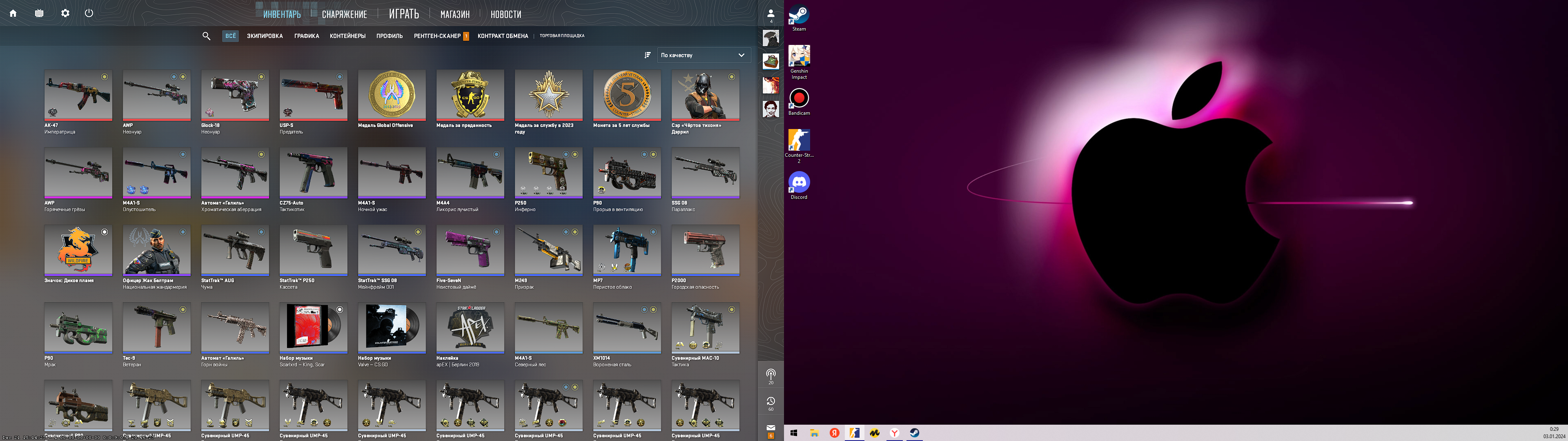Select the Souvenir MAC-10 Тактика item
The width and height of the screenshot is (1568, 441).
706,335
